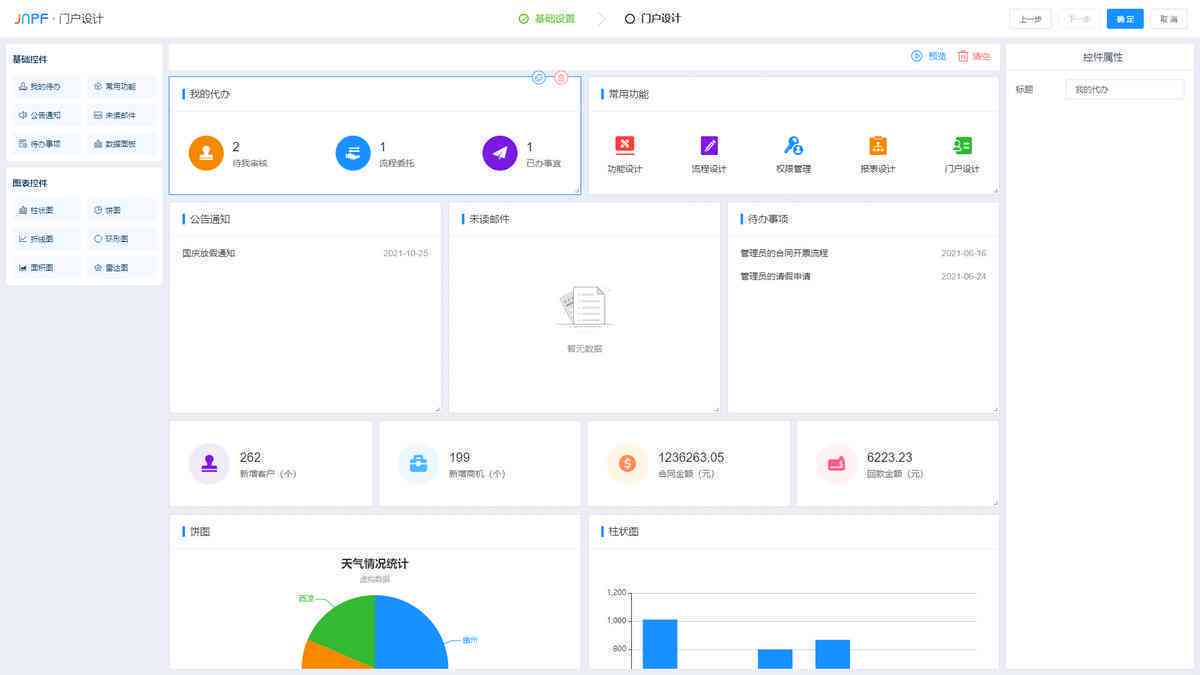Click the 取消 button
The image size is (1200, 675).
pyautogui.click(x=1168, y=19)
